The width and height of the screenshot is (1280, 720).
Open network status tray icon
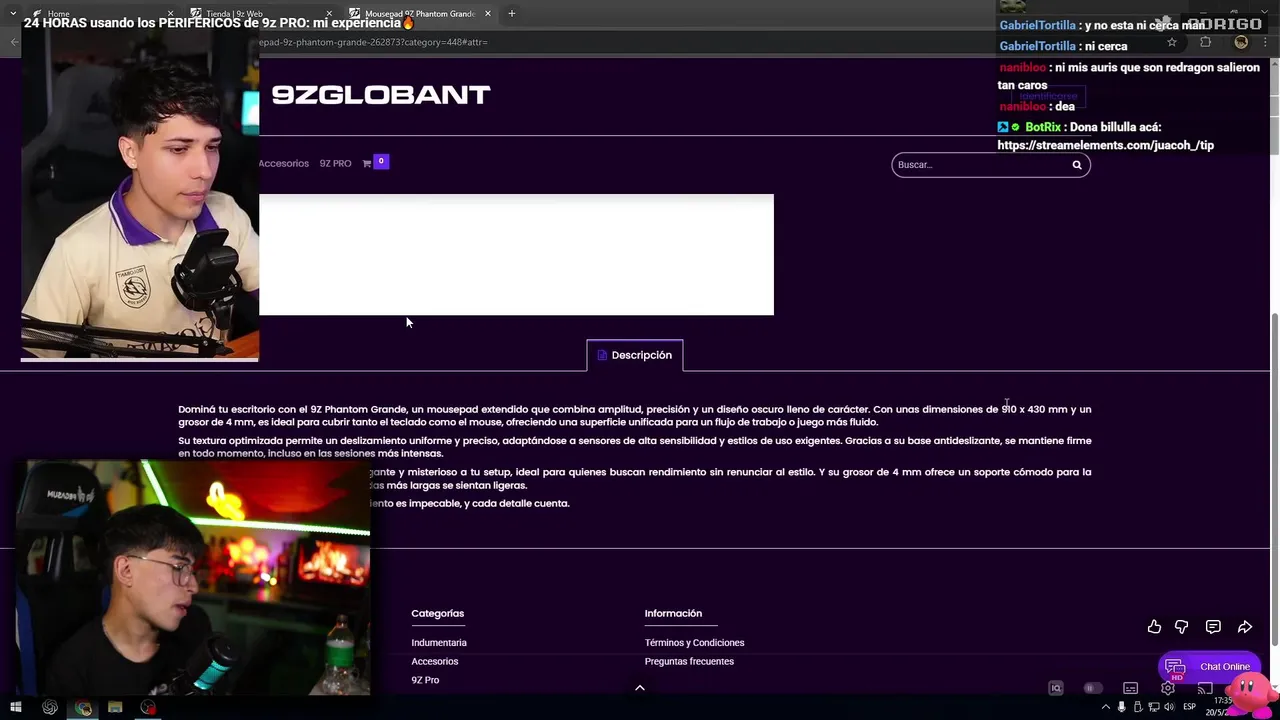point(1153,708)
